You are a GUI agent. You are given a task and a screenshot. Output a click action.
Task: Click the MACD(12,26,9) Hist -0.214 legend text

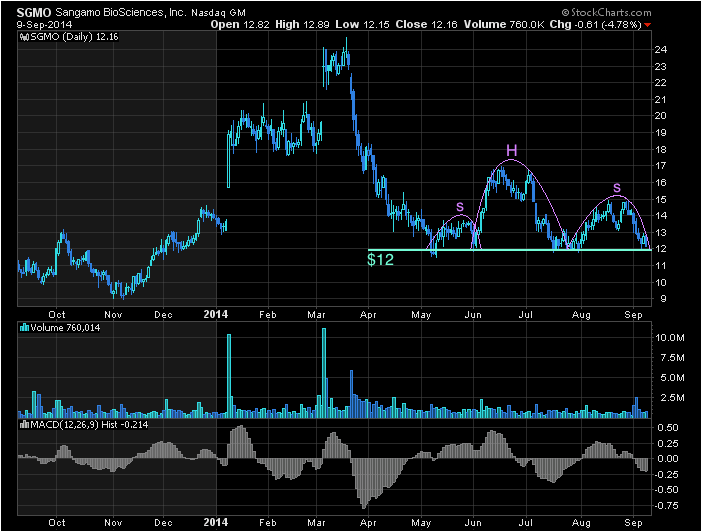89,425
